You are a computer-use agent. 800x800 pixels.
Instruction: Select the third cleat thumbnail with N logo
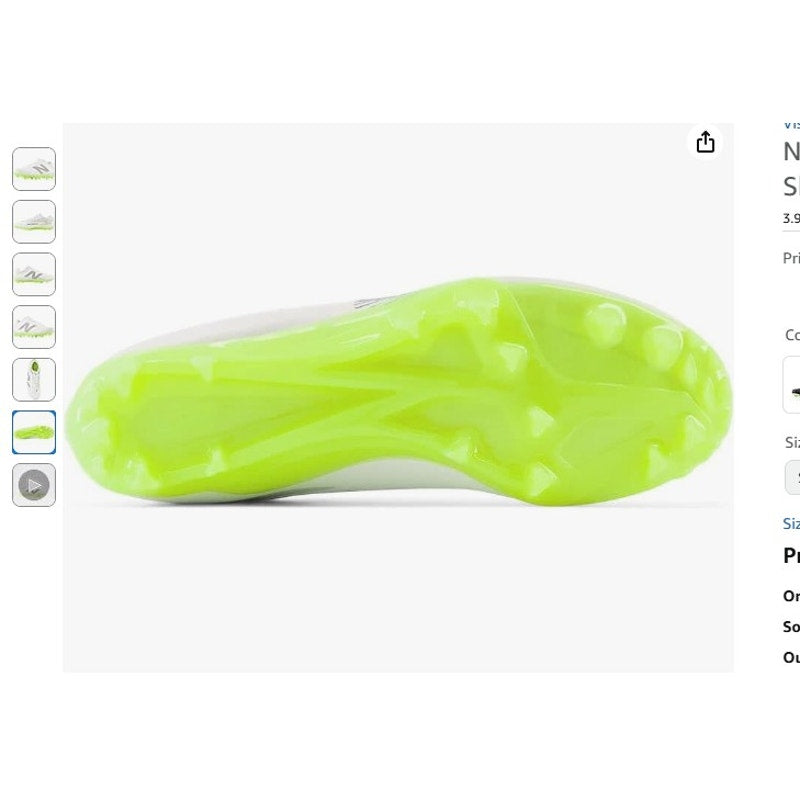pos(34,274)
